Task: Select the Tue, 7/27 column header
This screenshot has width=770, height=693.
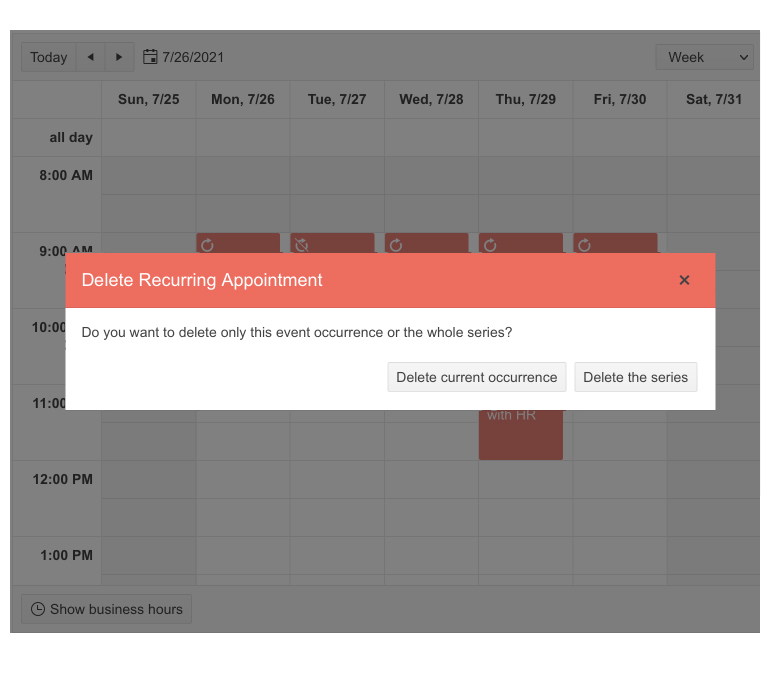Action: (x=337, y=100)
